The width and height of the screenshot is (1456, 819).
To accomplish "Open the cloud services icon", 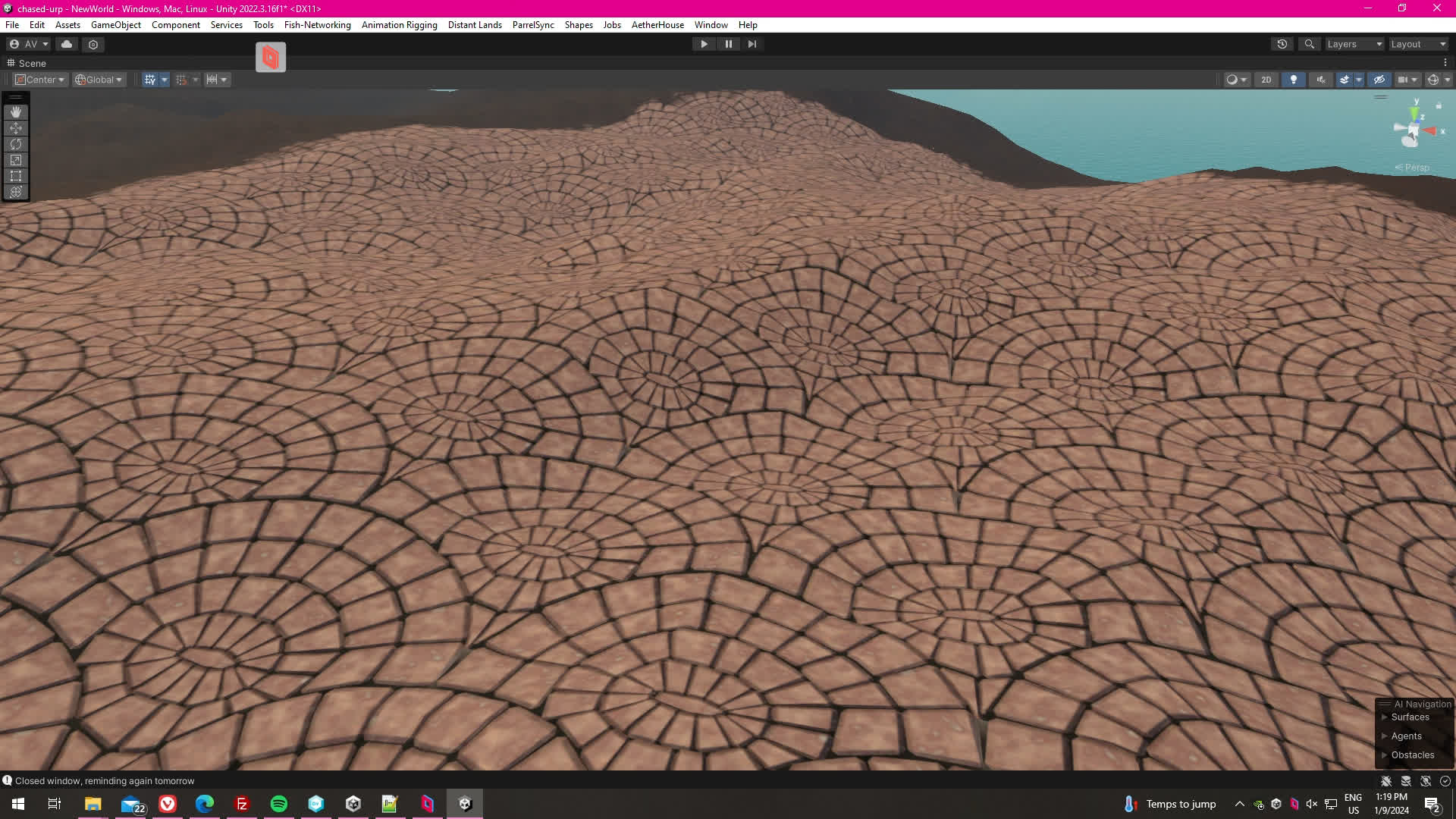I will coord(67,44).
